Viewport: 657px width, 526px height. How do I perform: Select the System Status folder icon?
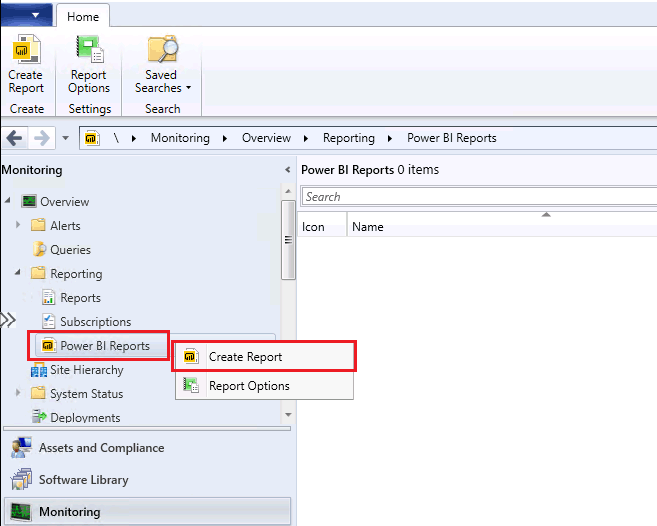click(x=38, y=393)
